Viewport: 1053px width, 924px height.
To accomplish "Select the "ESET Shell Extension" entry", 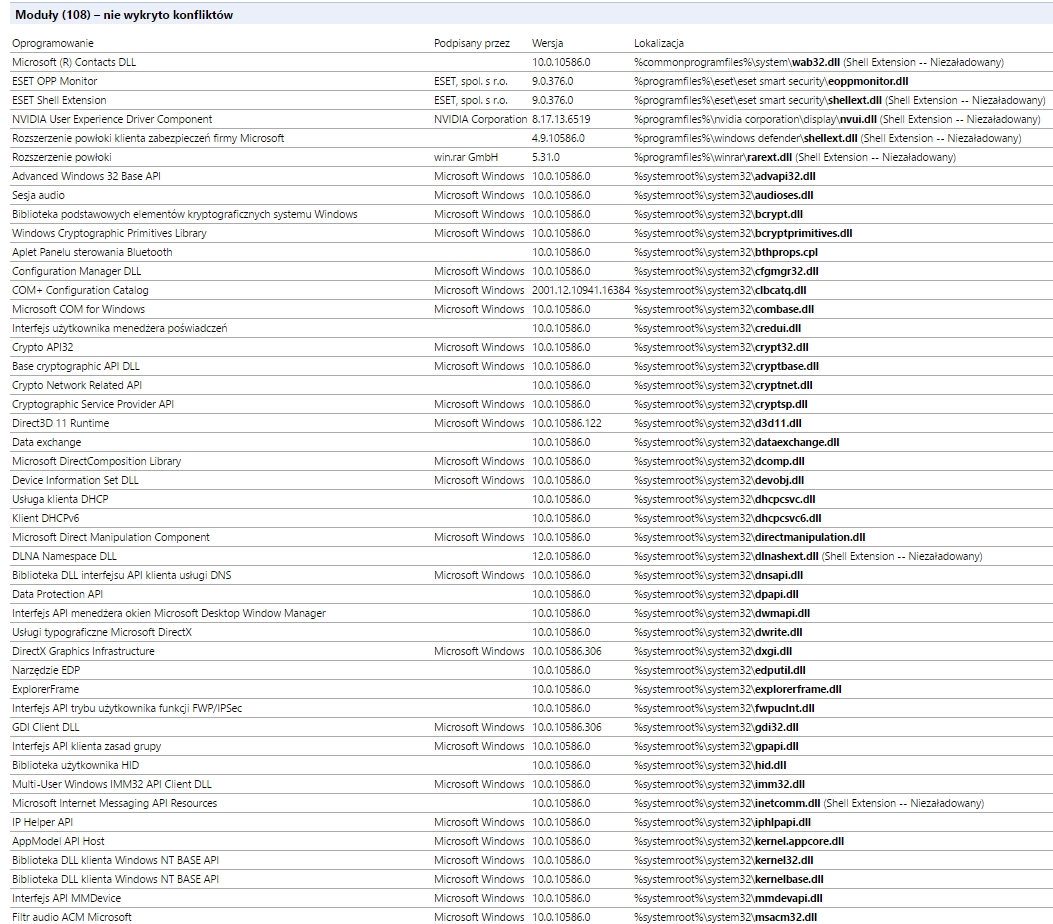I will (59, 100).
